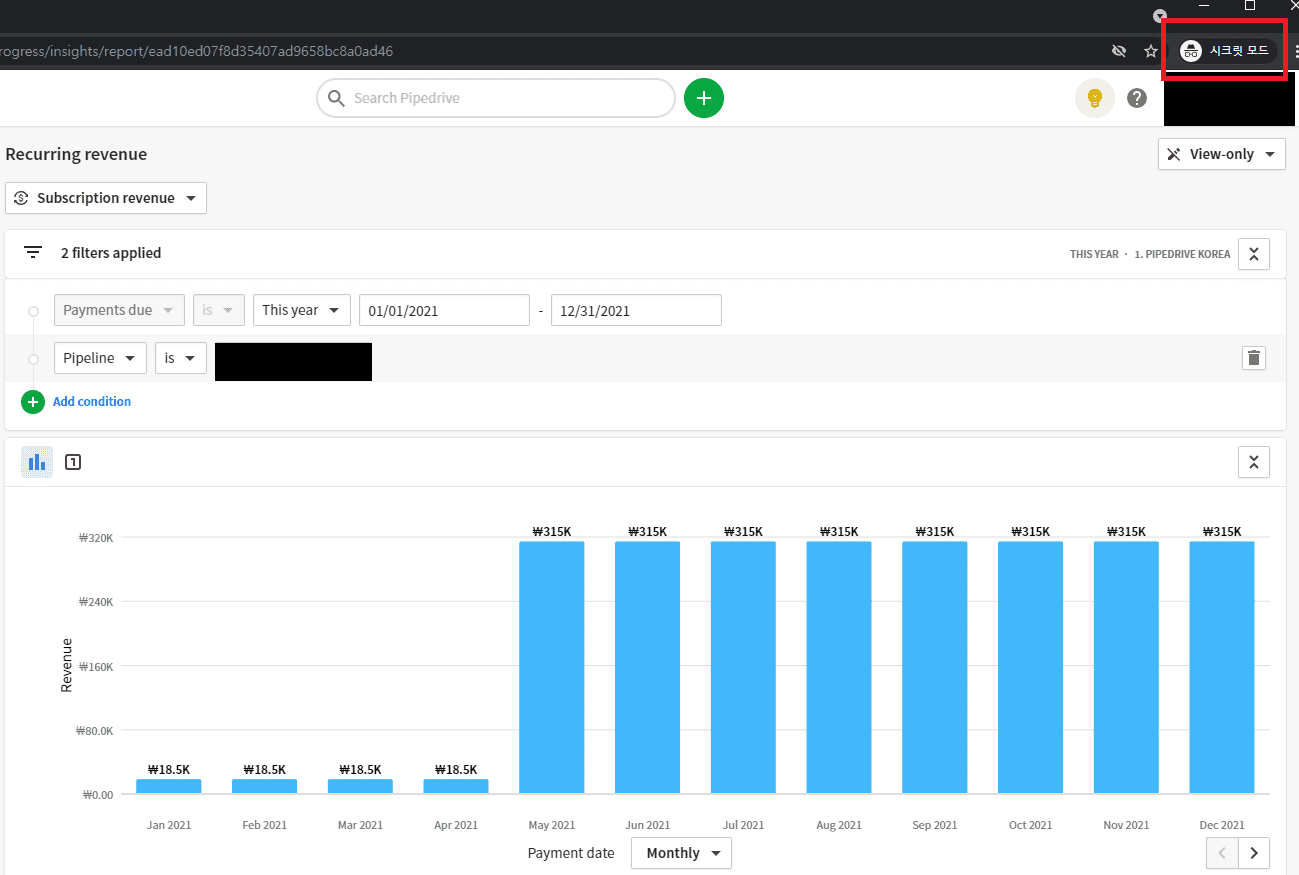
Task: Click the blocked third-party cookies eye icon
Action: tap(1119, 51)
